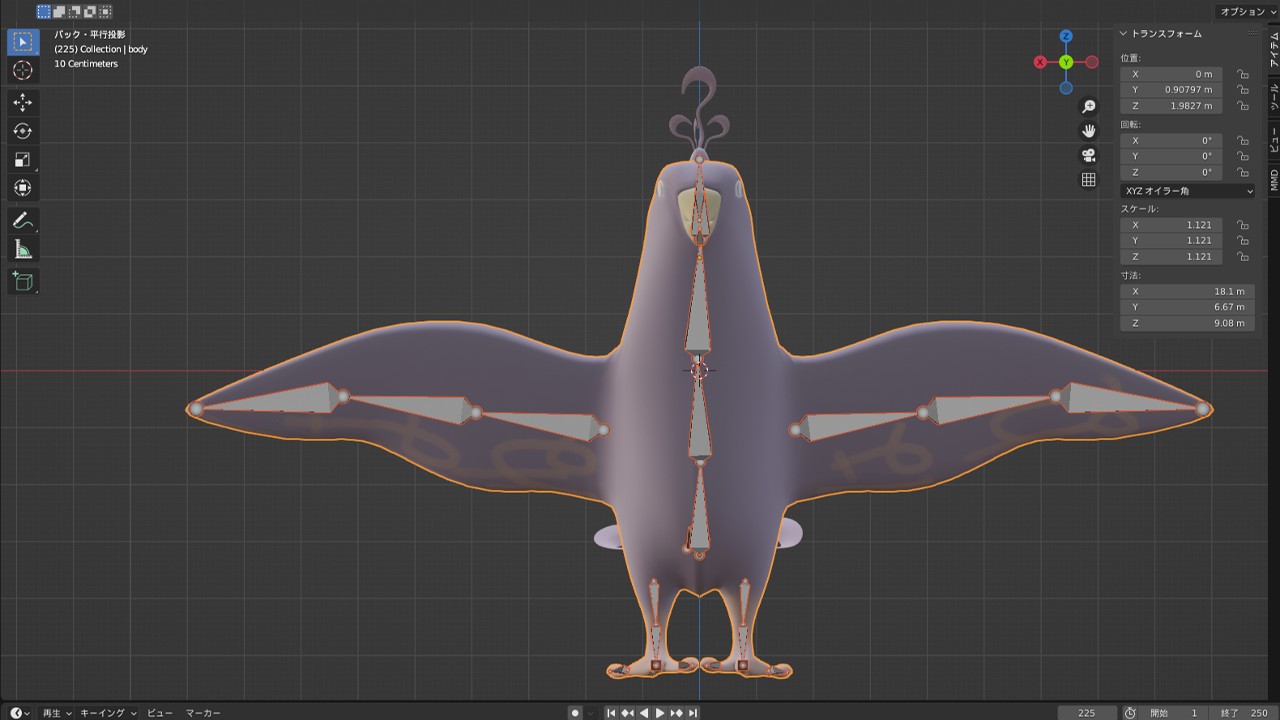Click the red X axis gizmo ball

(x=1040, y=62)
